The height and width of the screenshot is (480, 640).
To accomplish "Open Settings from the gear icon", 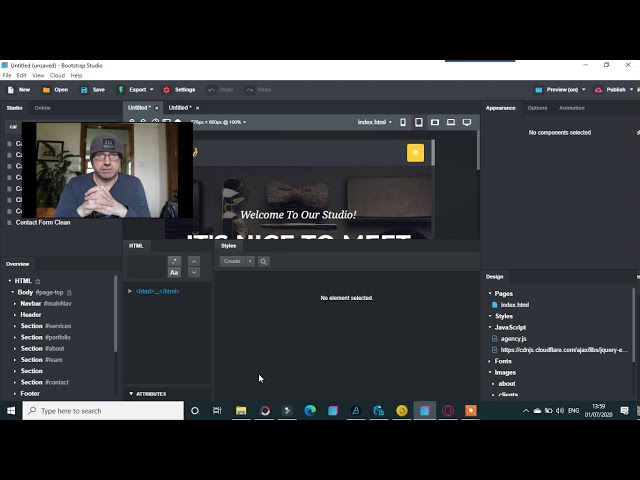I will pyautogui.click(x=167, y=90).
